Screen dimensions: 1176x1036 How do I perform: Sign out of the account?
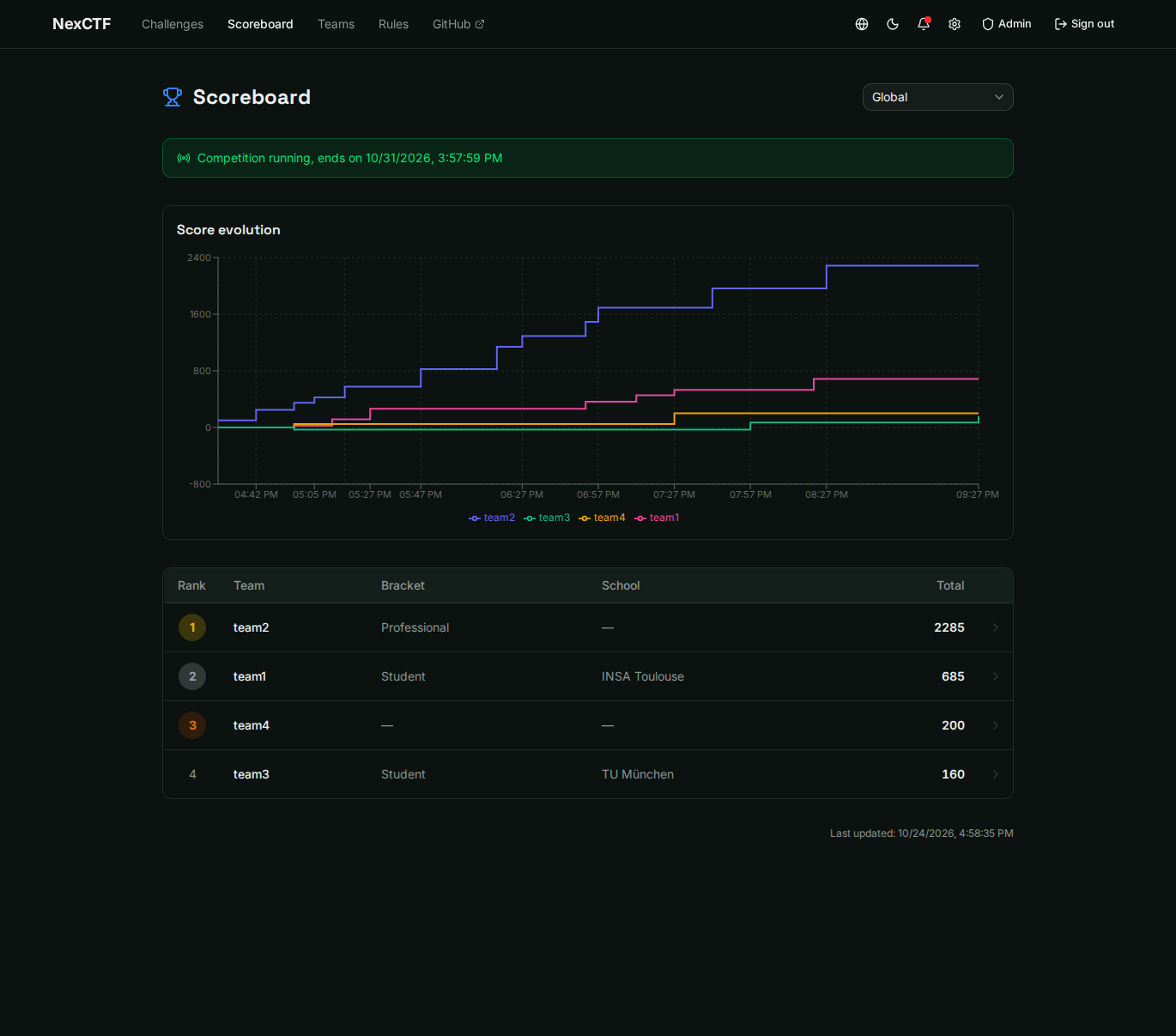1085,24
